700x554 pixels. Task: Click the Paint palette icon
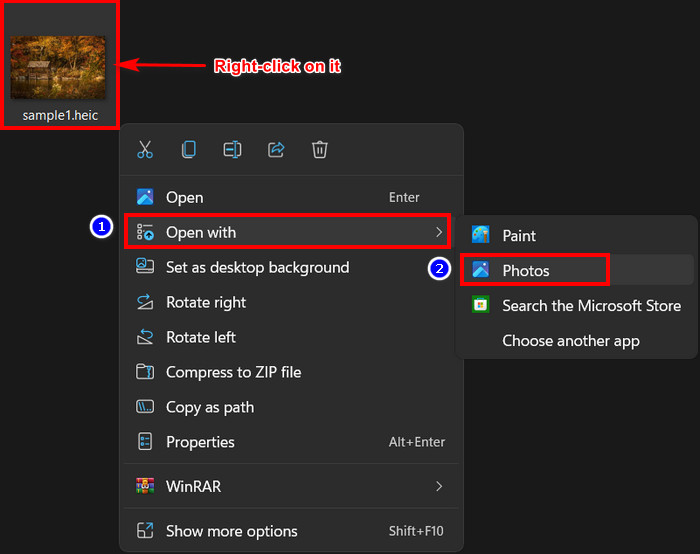(x=481, y=235)
